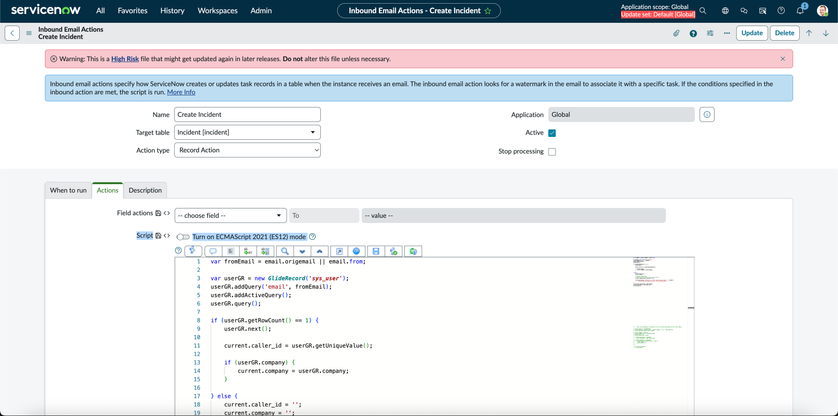Viewport: 838px width, 416px height.
Task: Click the UI builder inspect icon in header
Action: point(763,11)
